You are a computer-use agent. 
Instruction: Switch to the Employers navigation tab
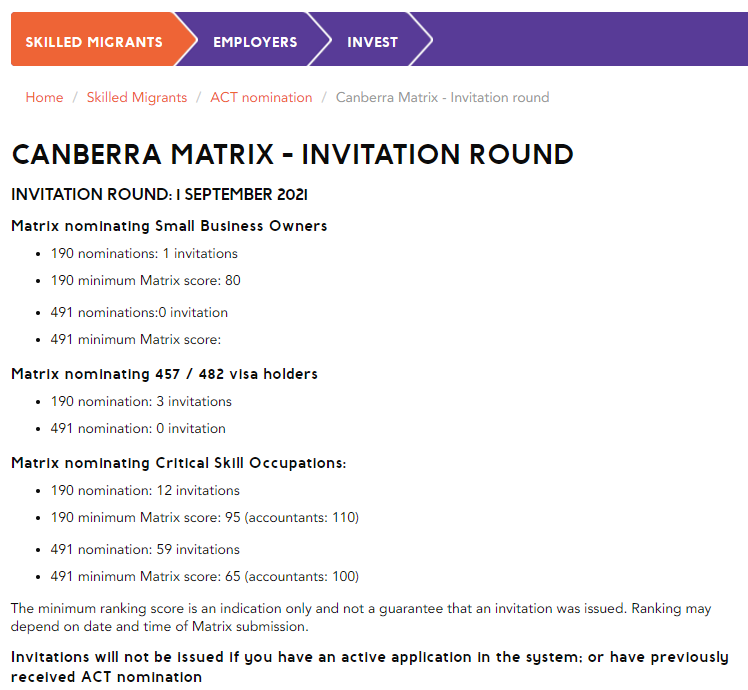click(x=255, y=42)
